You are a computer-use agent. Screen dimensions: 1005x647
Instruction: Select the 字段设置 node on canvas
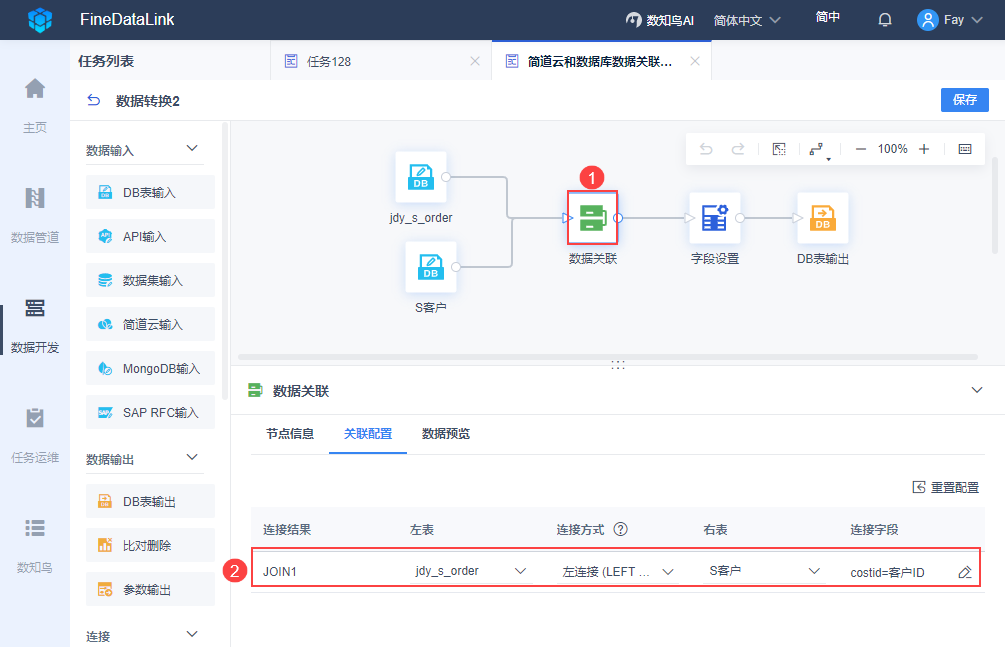(715, 218)
